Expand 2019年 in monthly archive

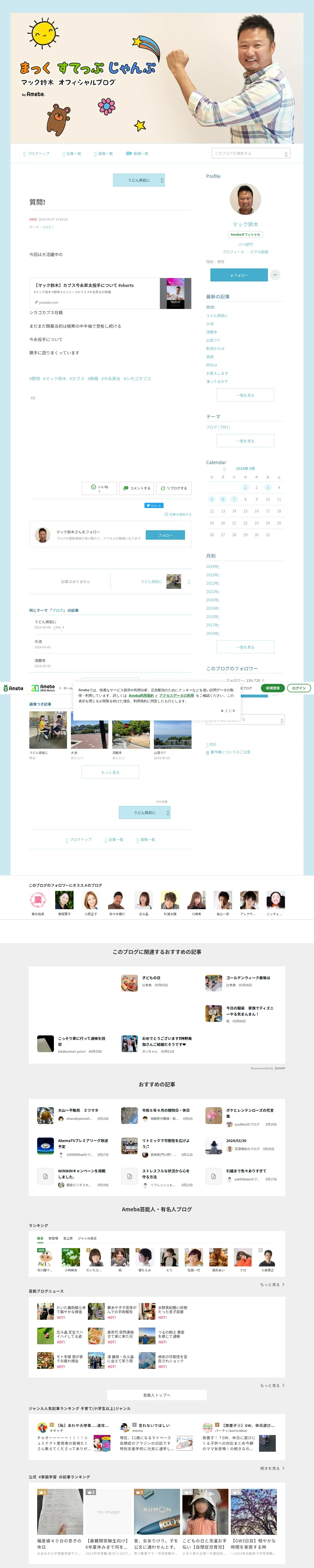pos(213,608)
